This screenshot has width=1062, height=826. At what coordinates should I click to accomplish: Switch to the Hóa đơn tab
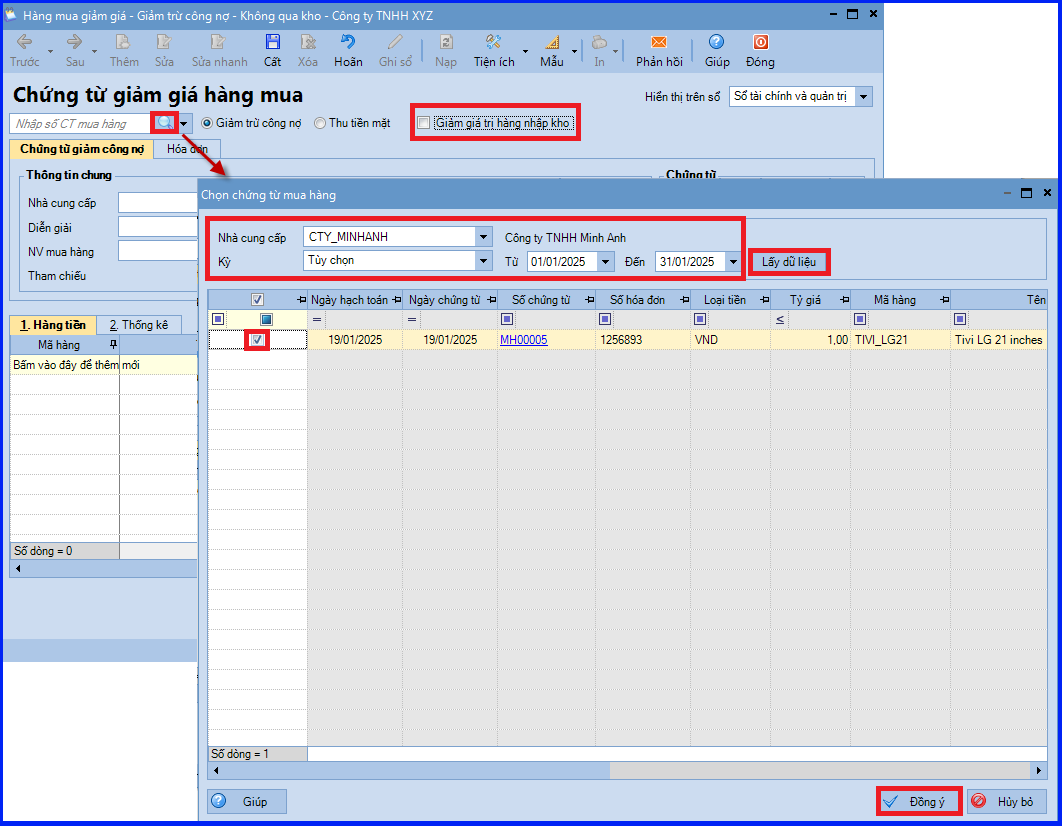(186, 149)
